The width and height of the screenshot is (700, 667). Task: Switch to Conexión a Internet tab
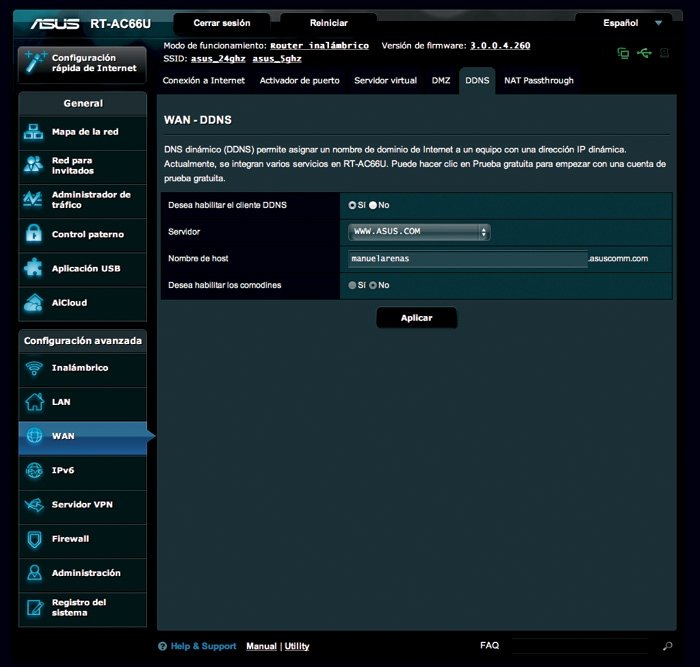click(204, 80)
